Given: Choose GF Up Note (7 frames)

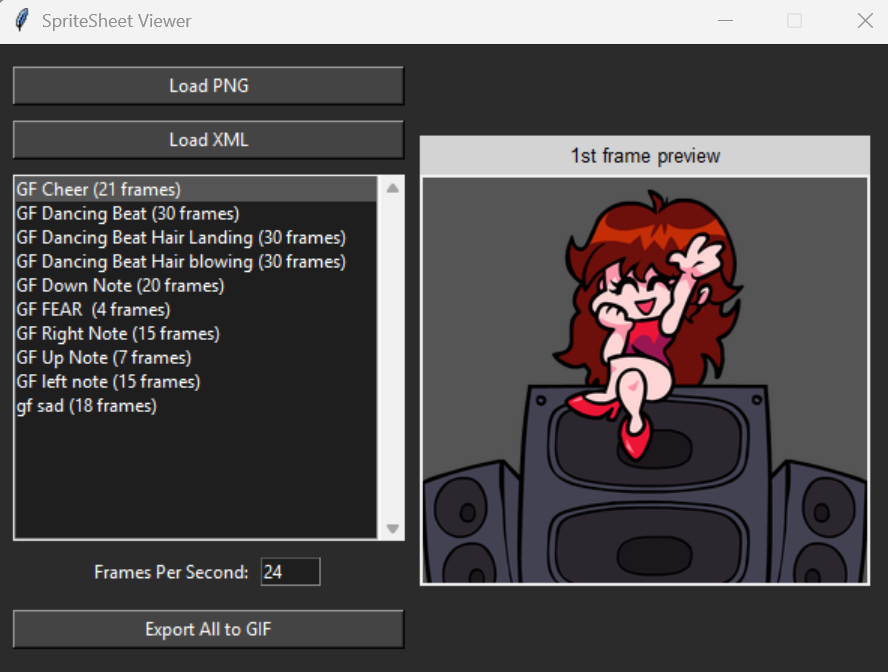Looking at the screenshot, I should pyautogui.click(x=196, y=358).
